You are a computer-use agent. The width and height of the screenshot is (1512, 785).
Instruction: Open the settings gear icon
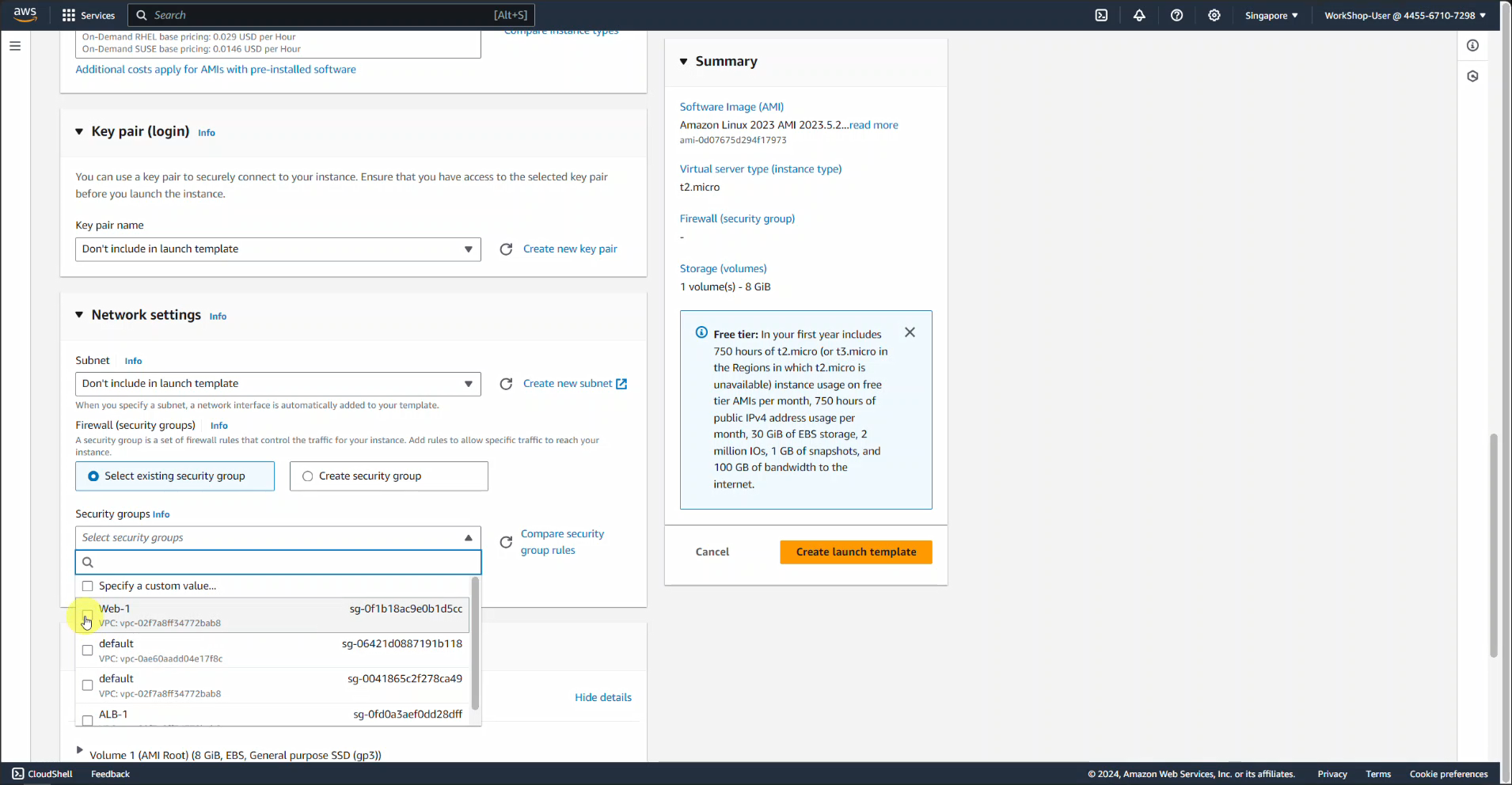tap(1214, 15)
